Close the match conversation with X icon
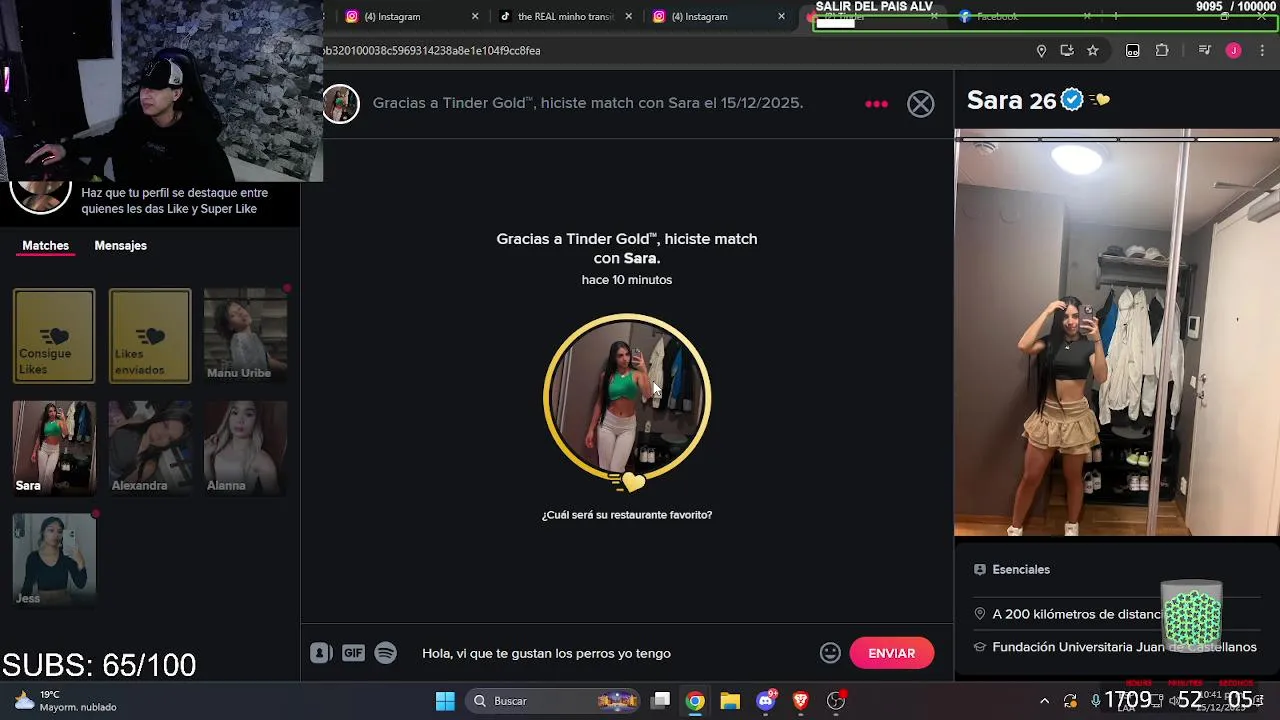Viewport: 1280px width, 720px height. coord(920,104)
